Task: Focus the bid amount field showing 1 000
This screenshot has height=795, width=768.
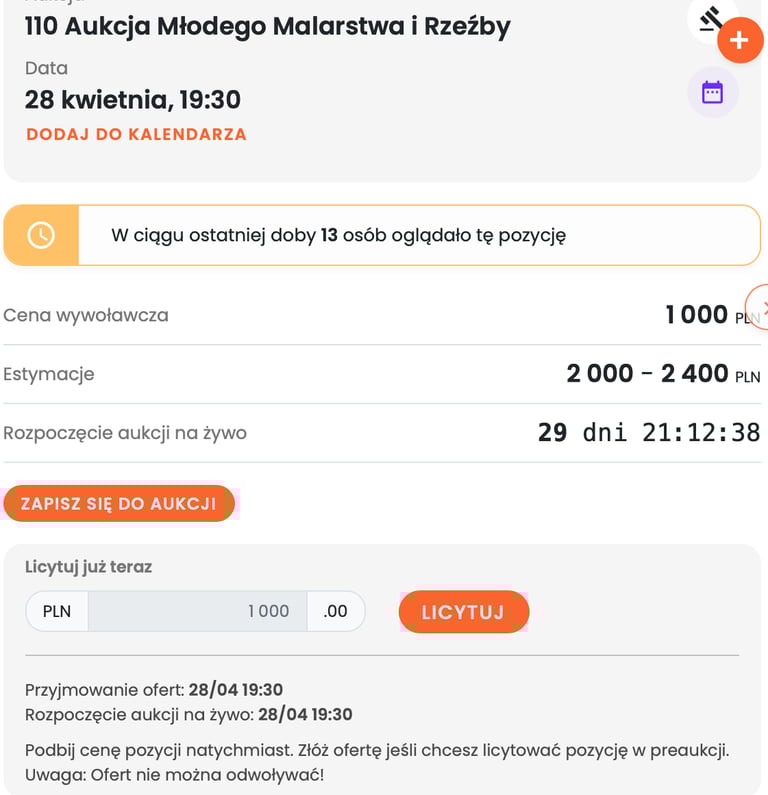Action: coord(197,611)
